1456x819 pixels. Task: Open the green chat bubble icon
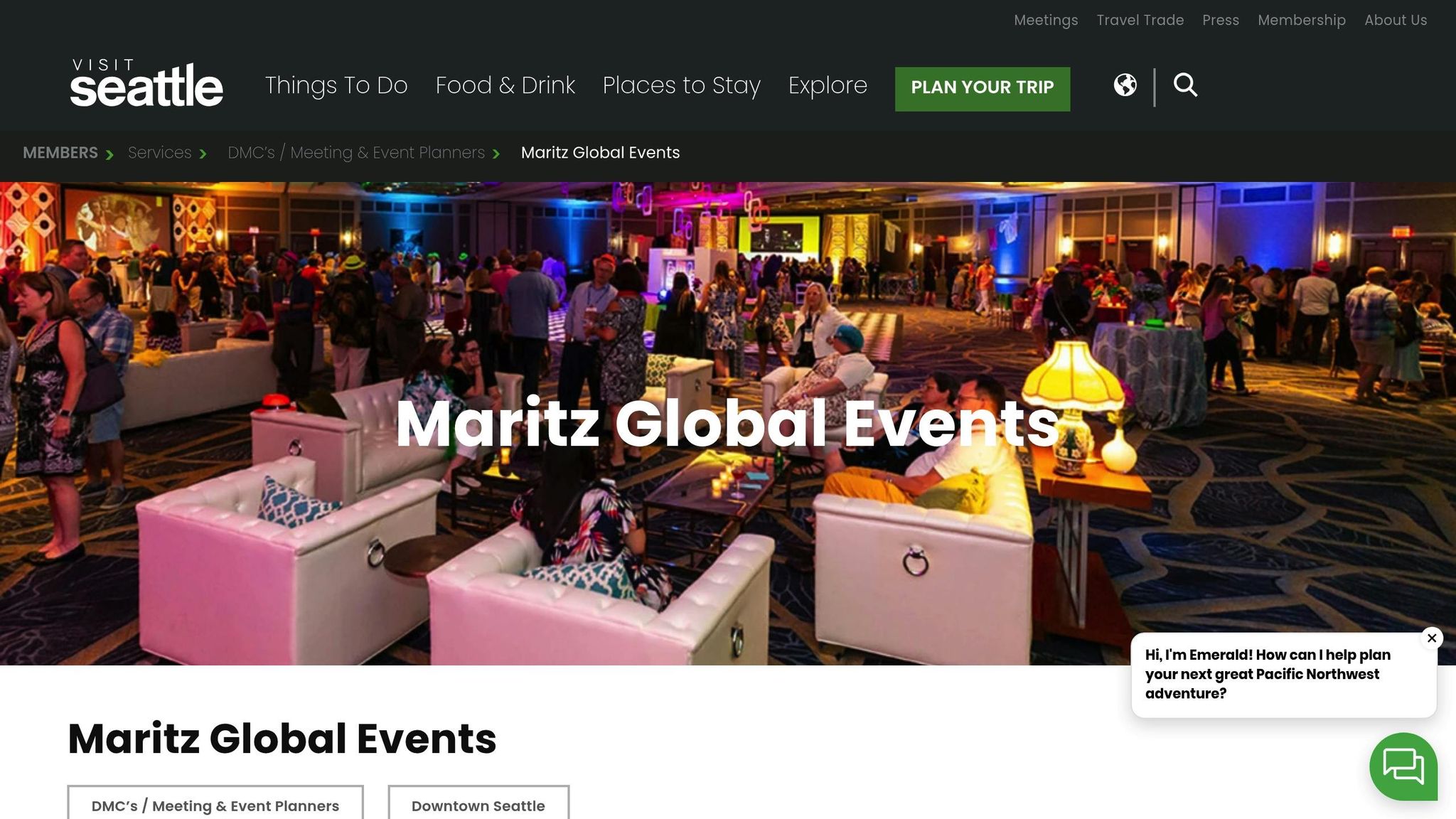tap(1403, 766)
